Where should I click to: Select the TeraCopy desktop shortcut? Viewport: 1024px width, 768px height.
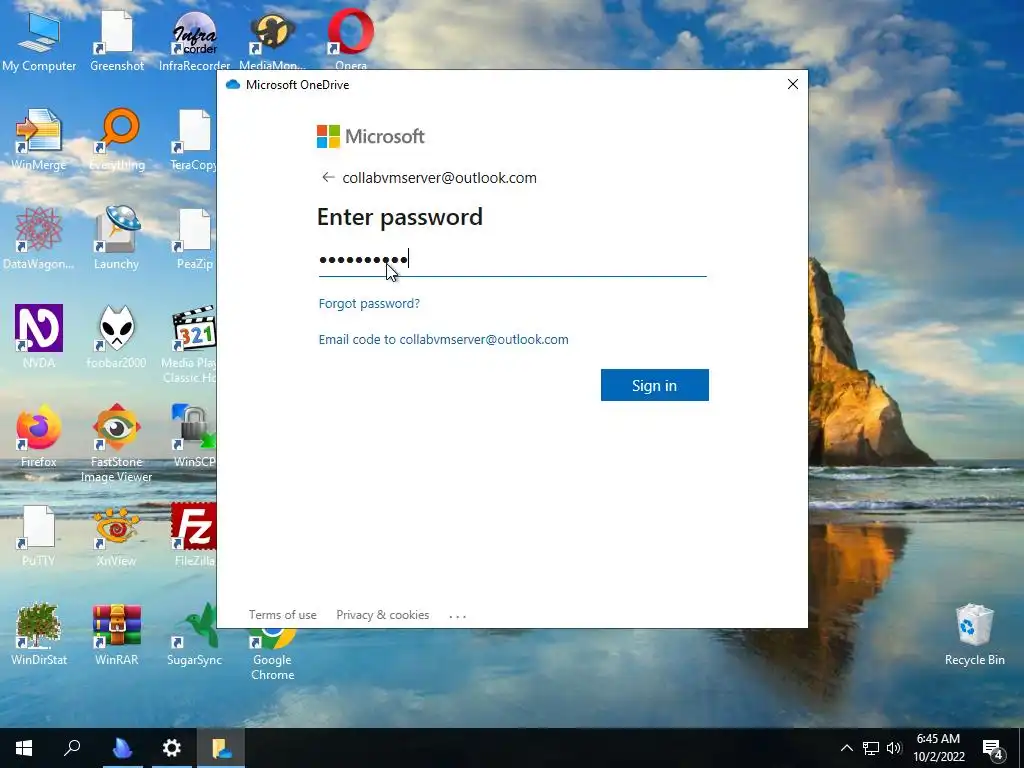193,140
